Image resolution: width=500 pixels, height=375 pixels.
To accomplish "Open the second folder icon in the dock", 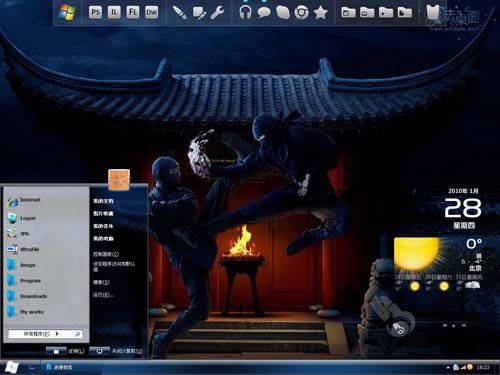I will [367, 13].
